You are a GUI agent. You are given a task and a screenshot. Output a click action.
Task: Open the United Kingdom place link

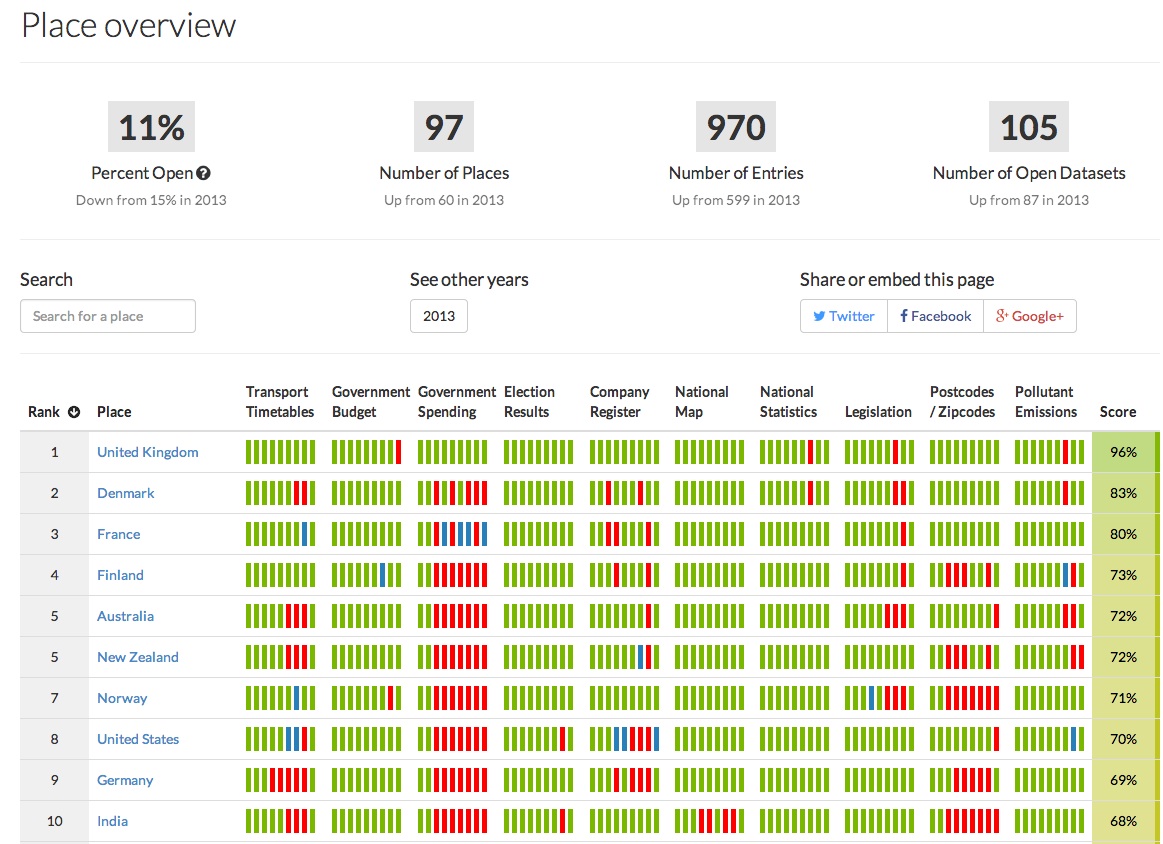(x=147, y=452)
